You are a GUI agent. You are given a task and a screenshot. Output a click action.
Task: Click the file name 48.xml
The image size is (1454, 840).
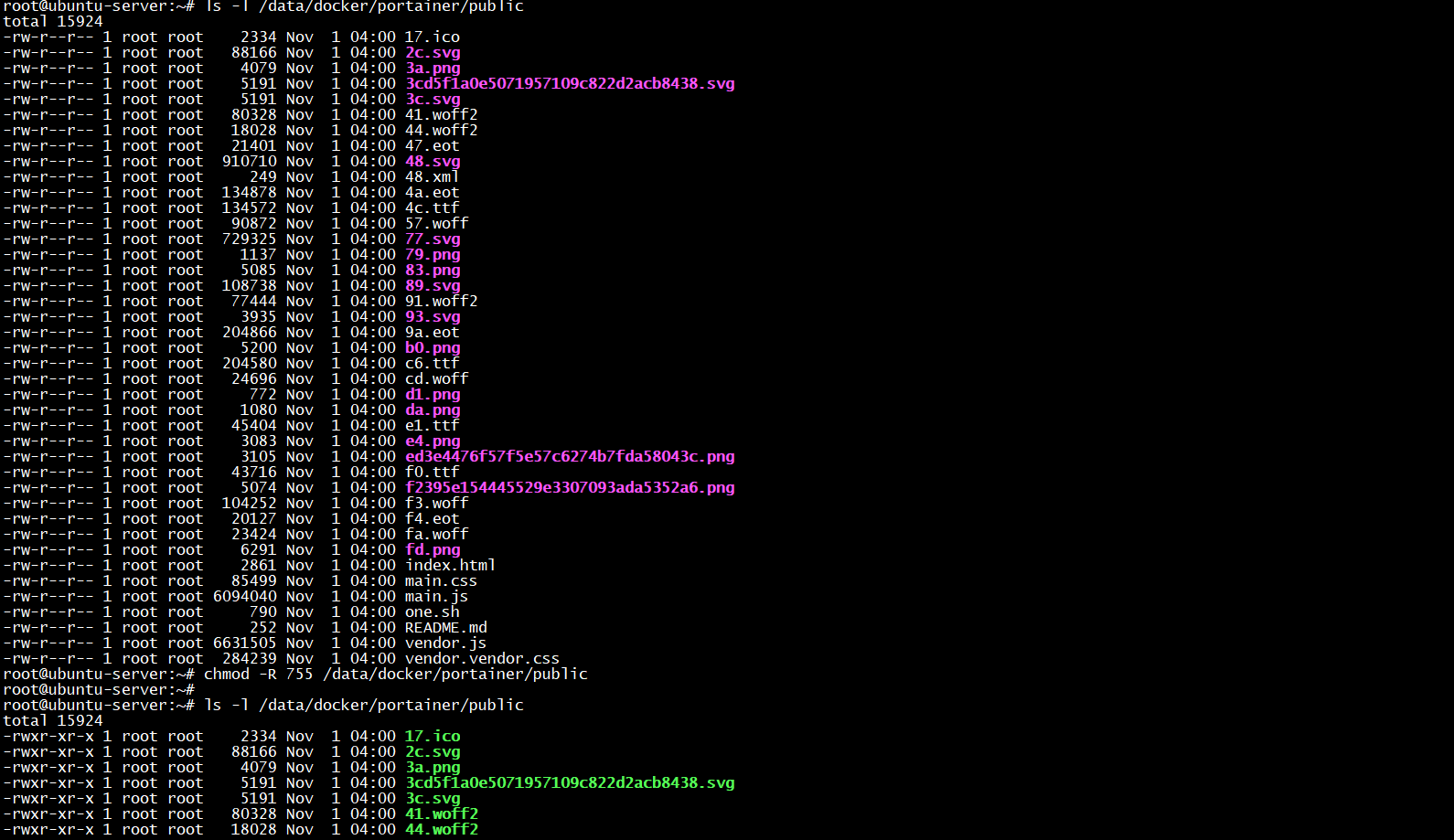click(433, 176)
